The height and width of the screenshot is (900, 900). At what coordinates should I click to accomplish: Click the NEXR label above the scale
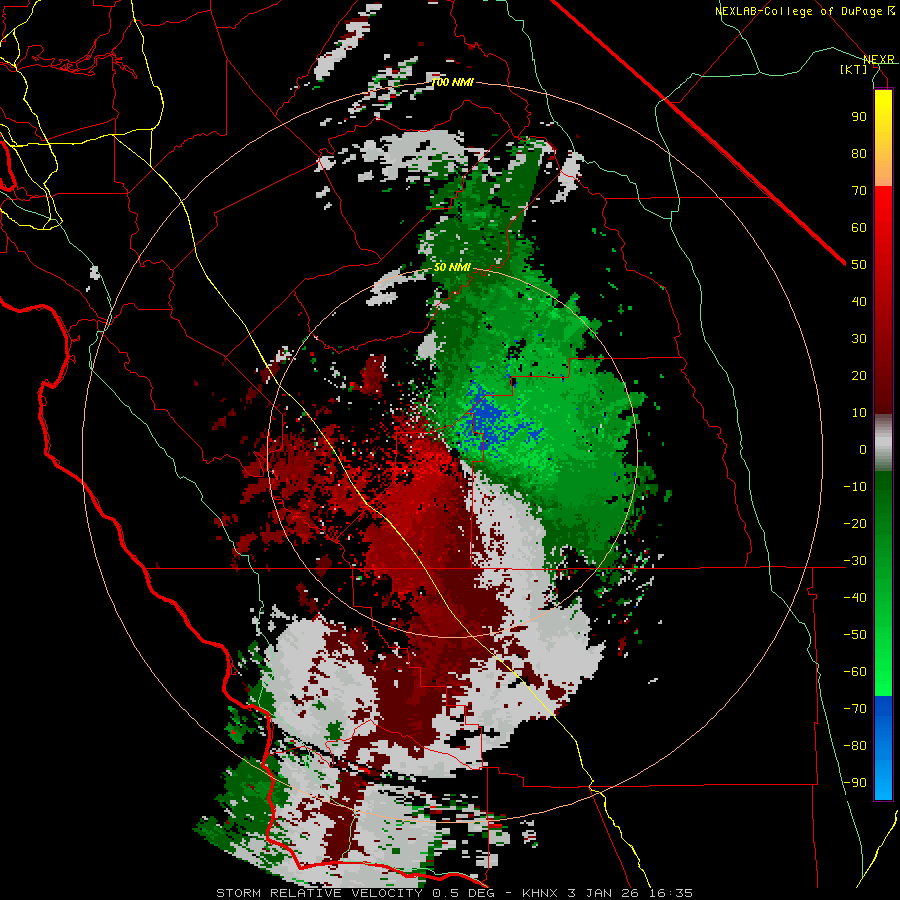(x=879, y=59)
